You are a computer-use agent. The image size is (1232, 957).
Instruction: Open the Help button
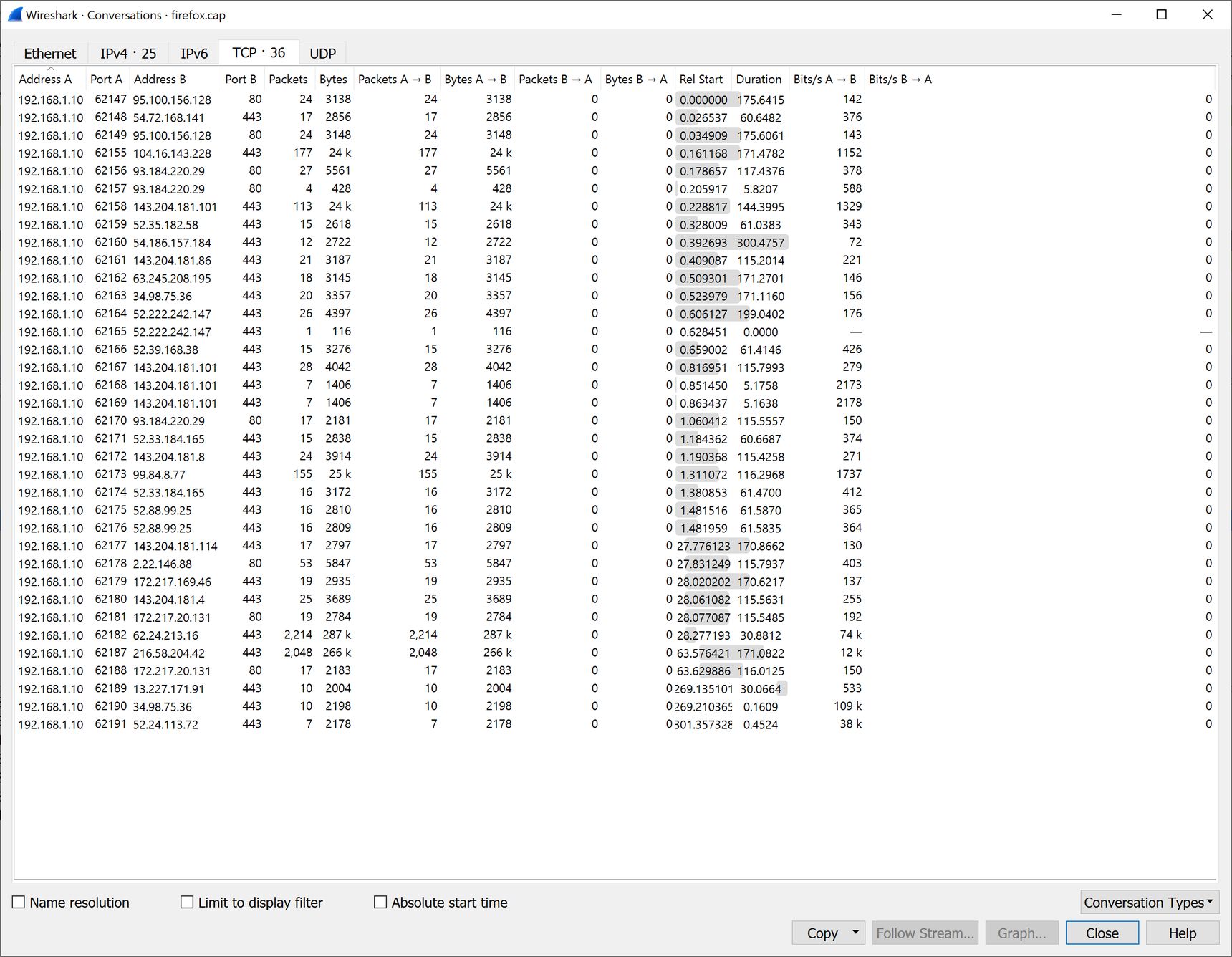[1182, 933]
